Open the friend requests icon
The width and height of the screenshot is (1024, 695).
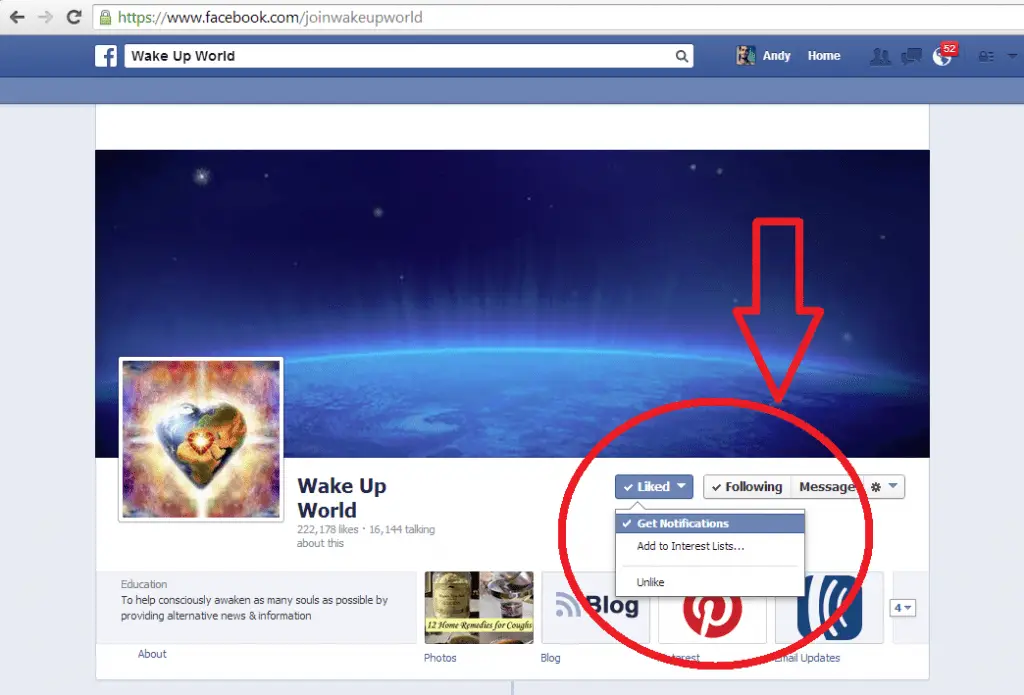click(x=880, y=56)
